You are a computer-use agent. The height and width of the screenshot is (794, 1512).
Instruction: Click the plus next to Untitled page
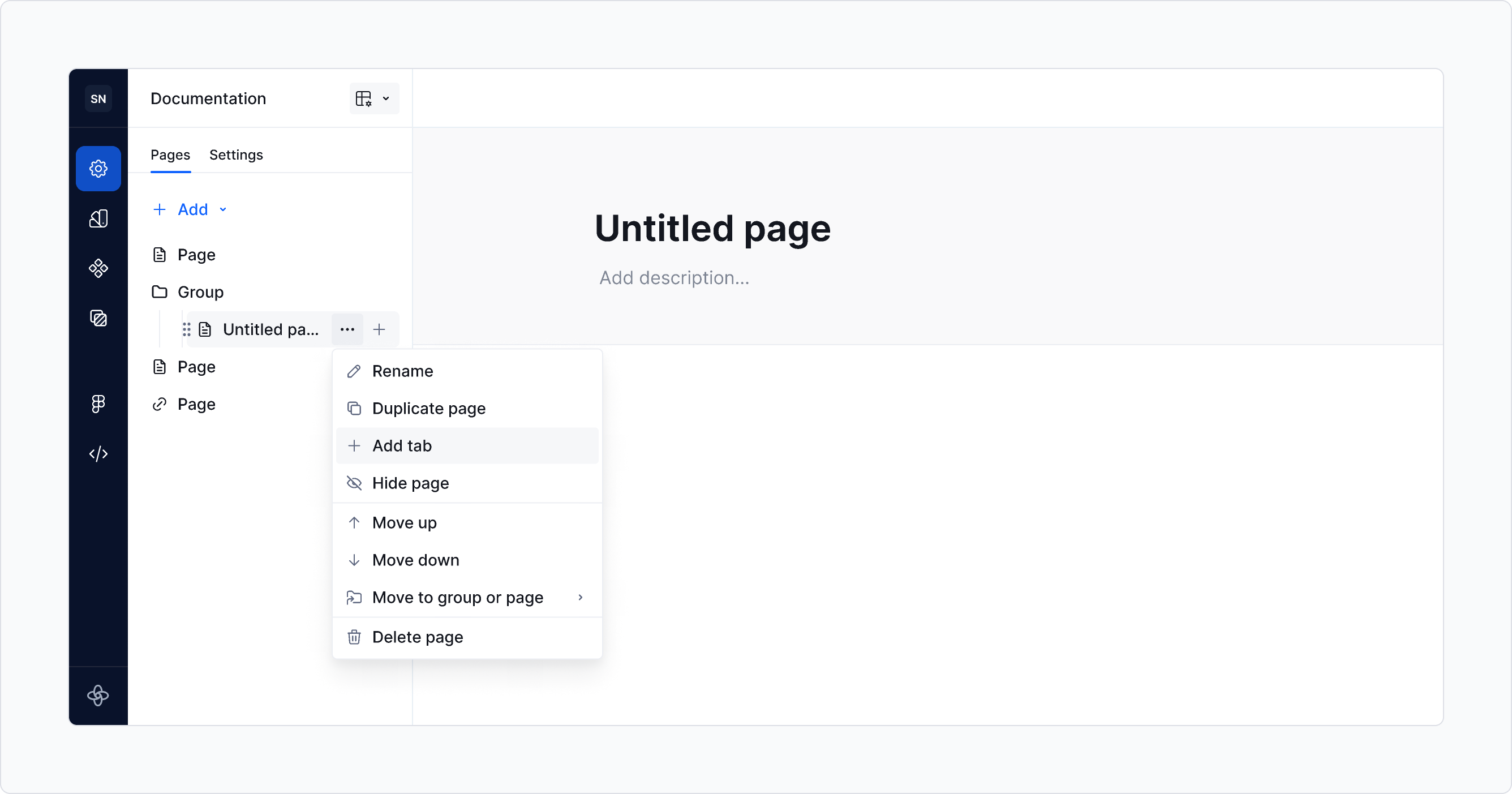[380, 329]
